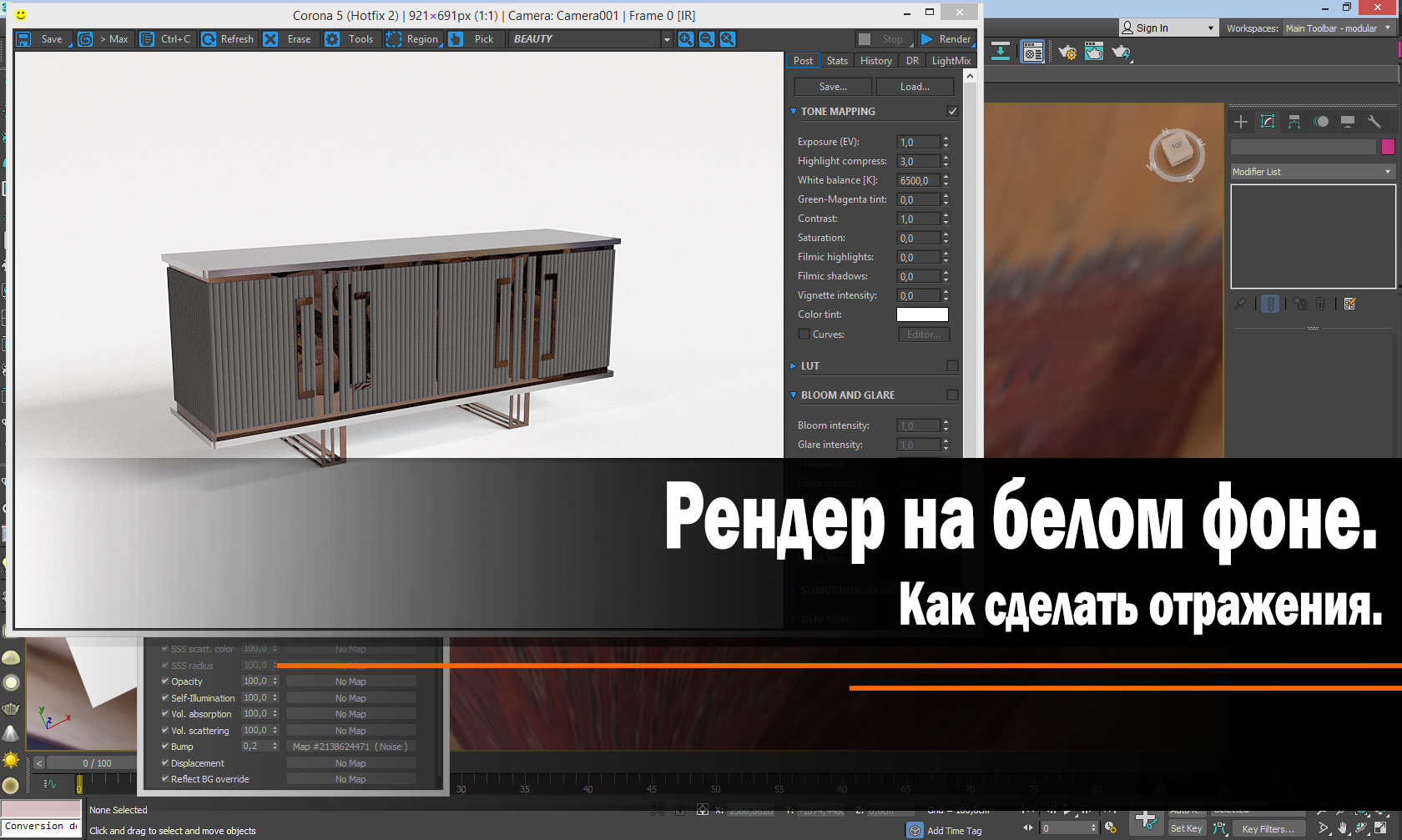Erase the rendered image in Corona VFB
The height and width of the screenshot is (840, 1402).
point(270,38)
